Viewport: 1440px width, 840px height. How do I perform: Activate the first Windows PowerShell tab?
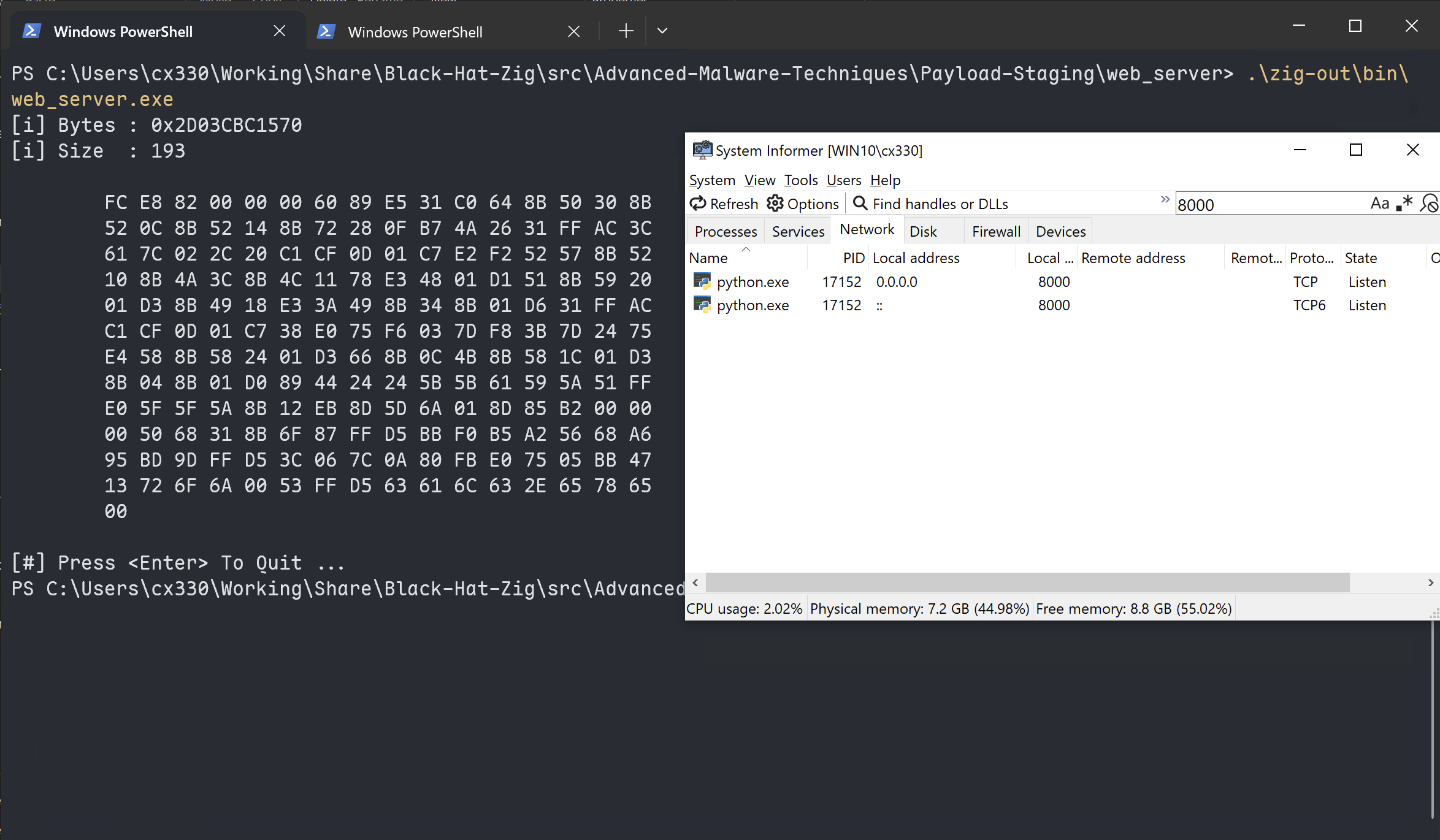(x=158, y=31)
